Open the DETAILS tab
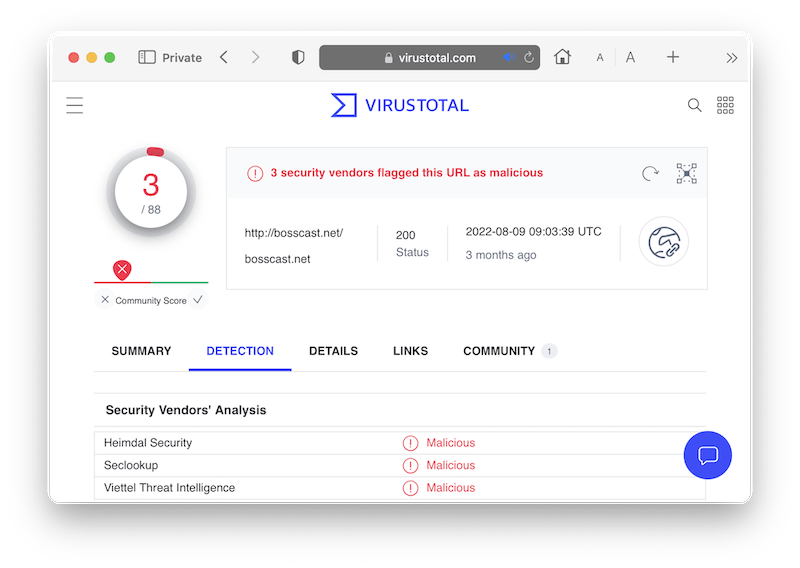800x568 pixels. (333, 351)
